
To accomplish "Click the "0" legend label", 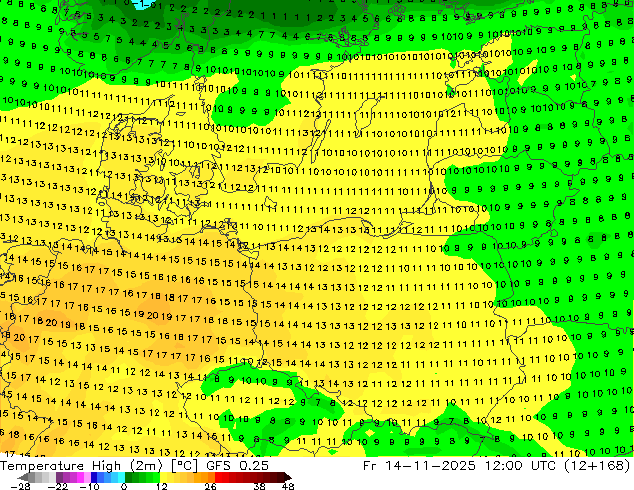I will click(124, 486).
